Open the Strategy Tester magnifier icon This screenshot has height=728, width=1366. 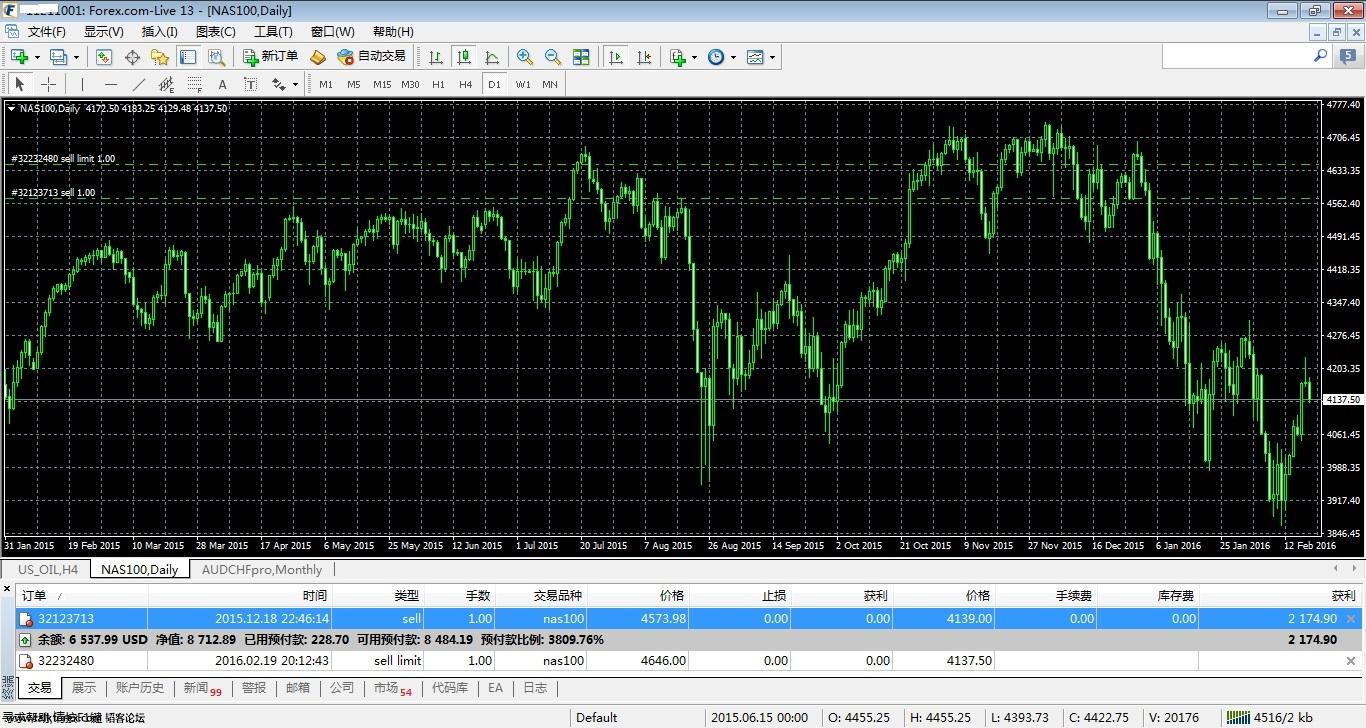pyautogui.click(x=216, y=57)
